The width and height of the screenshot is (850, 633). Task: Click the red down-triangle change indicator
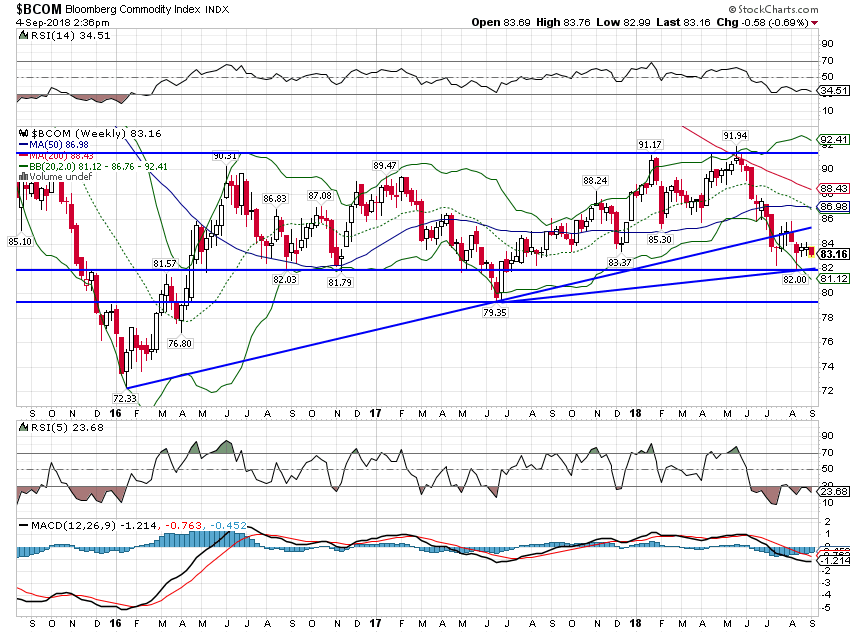815,23
